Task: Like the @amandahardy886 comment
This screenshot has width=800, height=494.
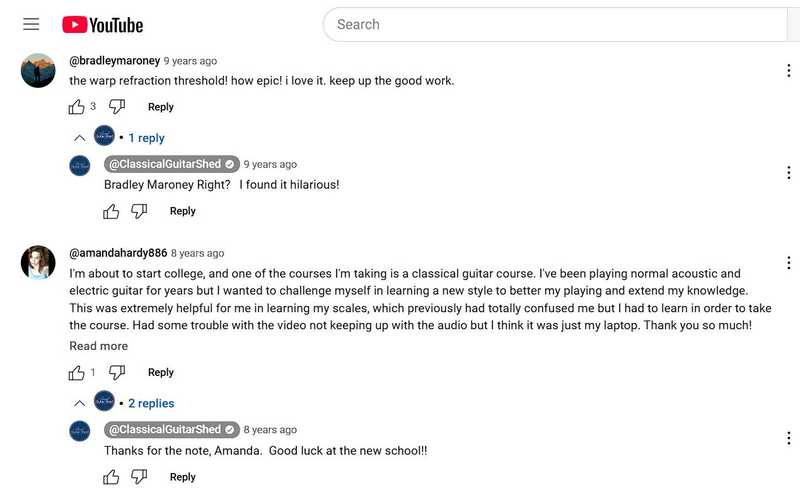Action: click(x=77, y=373)
